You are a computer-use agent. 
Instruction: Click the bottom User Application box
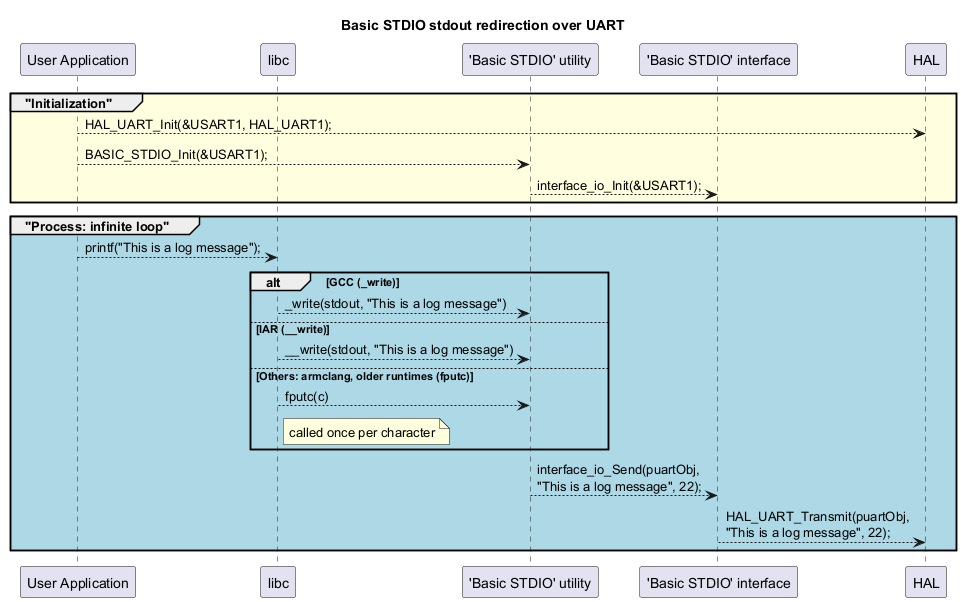click(x=77, y=581)
